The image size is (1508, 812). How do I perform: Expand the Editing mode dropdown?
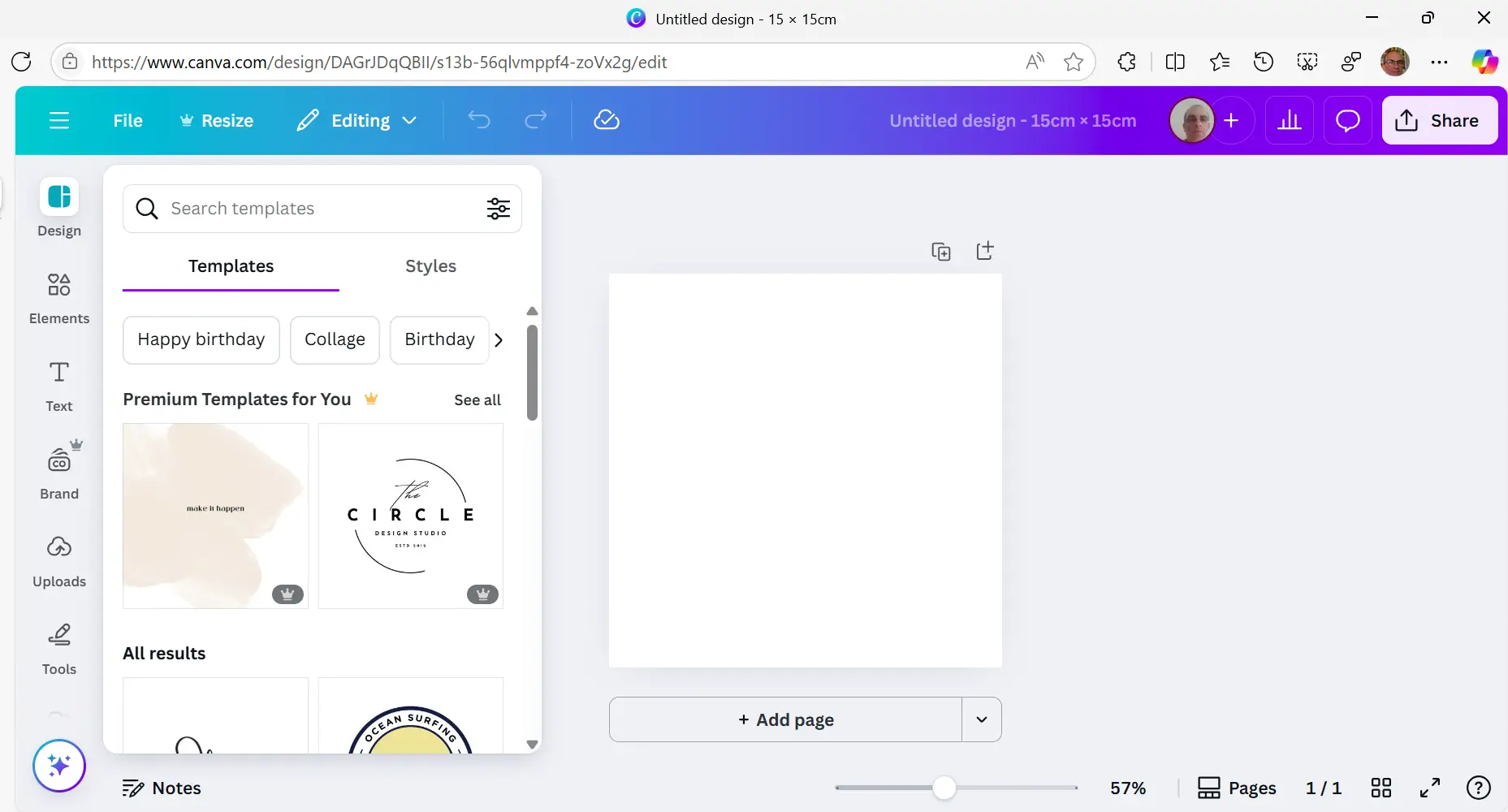point(357,121)
